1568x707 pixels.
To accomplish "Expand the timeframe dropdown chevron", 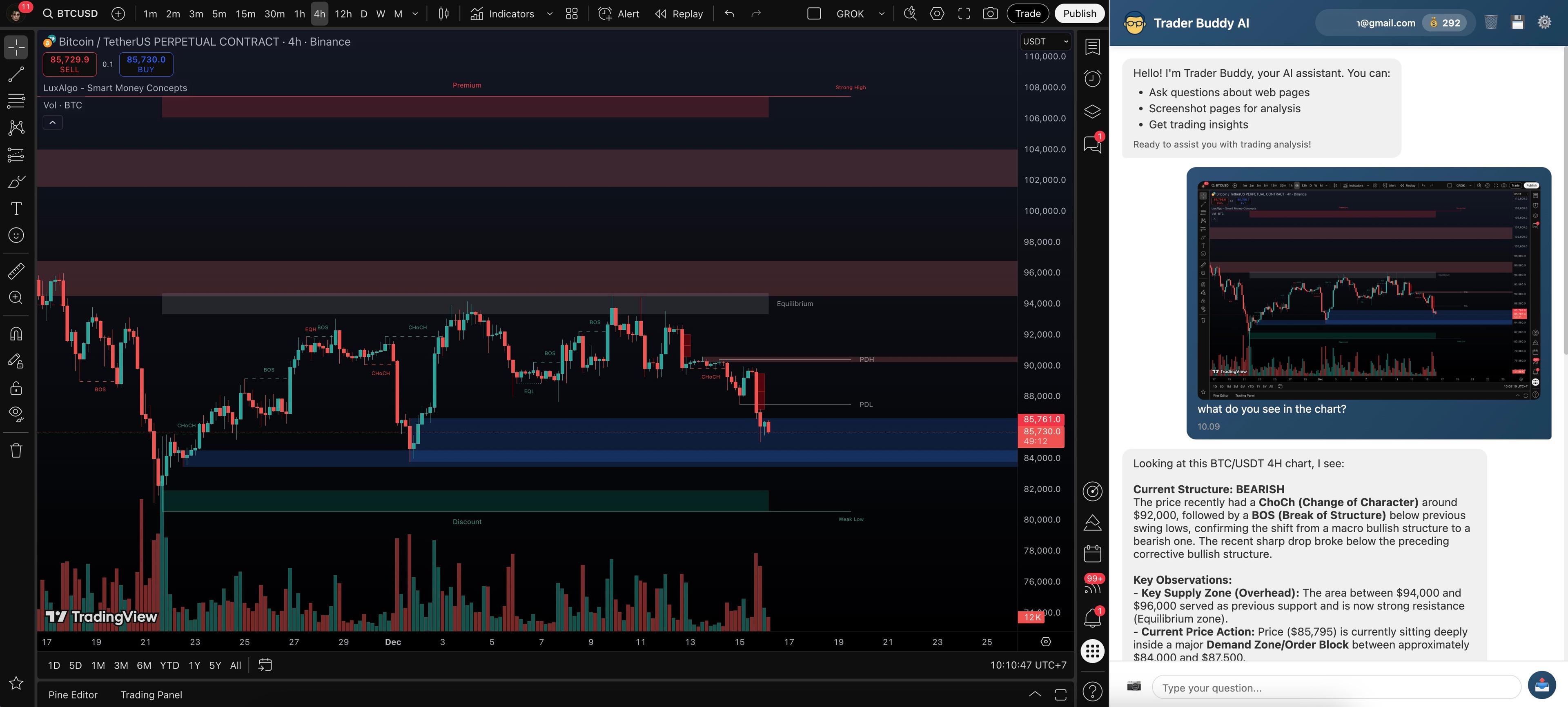I will click(x=415, y=13).
